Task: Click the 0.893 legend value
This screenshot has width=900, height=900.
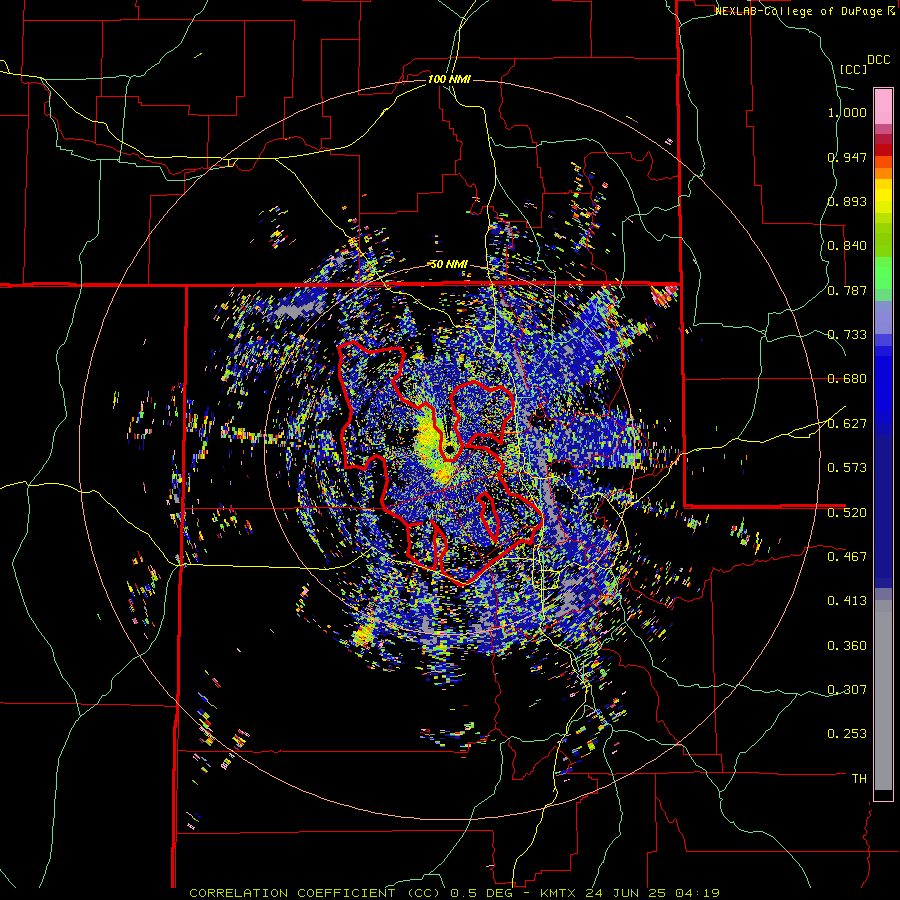Action: 847,201
